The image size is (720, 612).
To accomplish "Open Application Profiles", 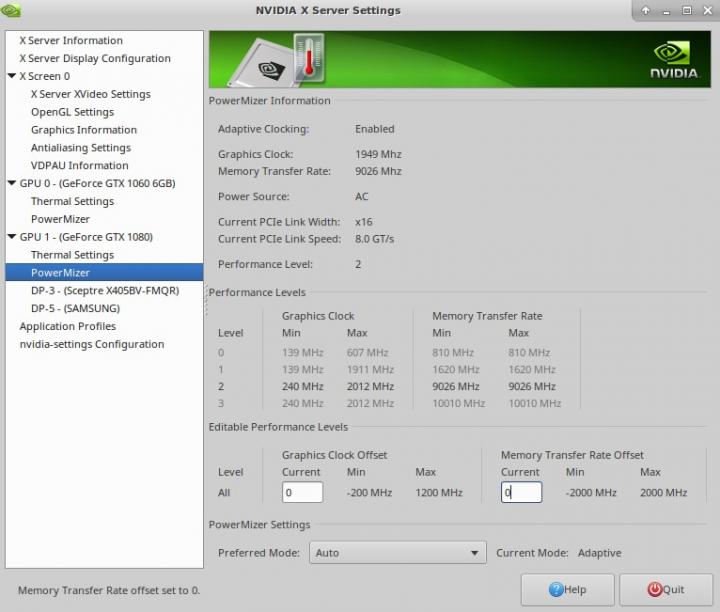I will pyautogui.click(x=68, y=326).
